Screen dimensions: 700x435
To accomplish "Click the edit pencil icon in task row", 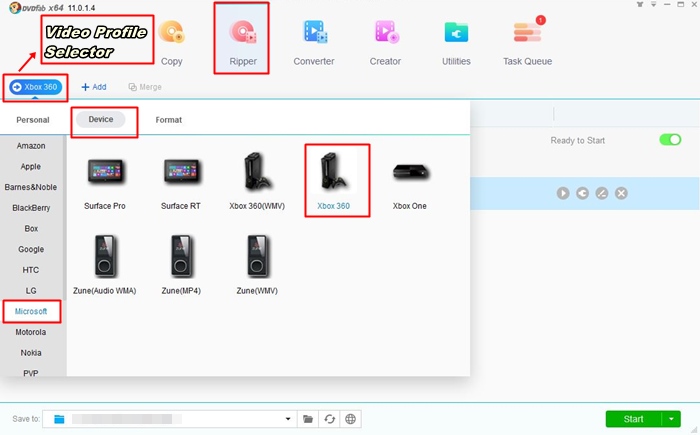I will [602, 193].
